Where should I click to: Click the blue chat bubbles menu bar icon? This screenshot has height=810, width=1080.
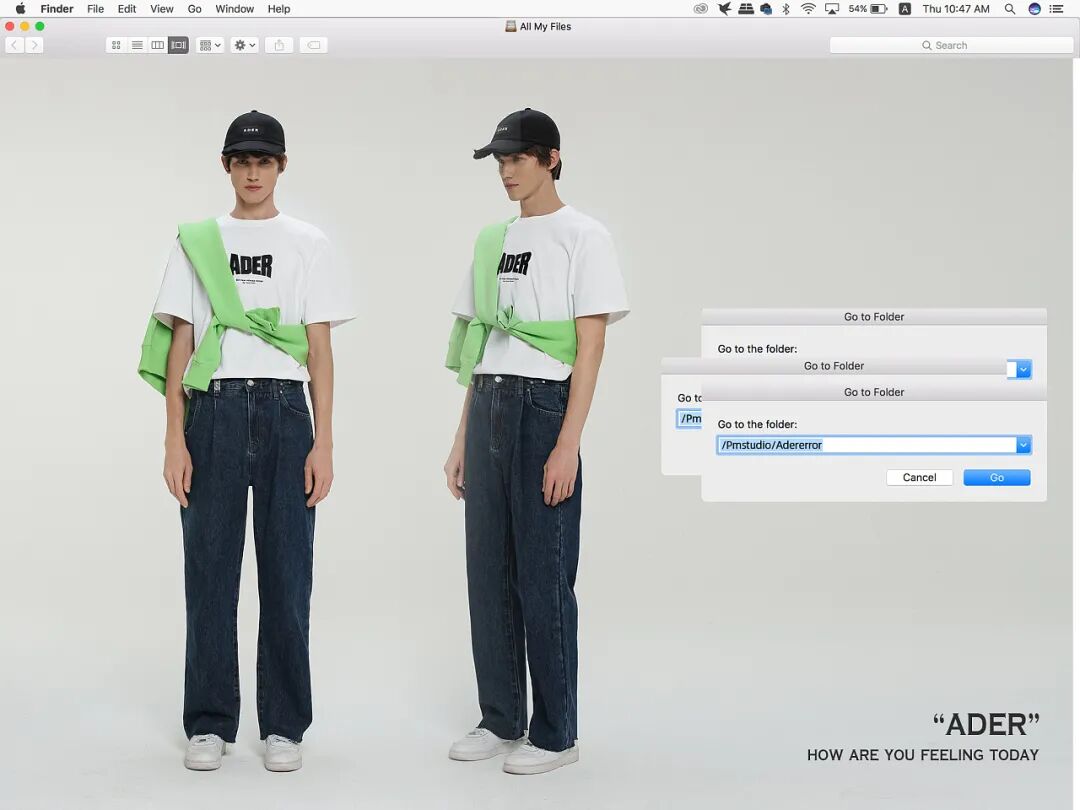pos(766,9)
